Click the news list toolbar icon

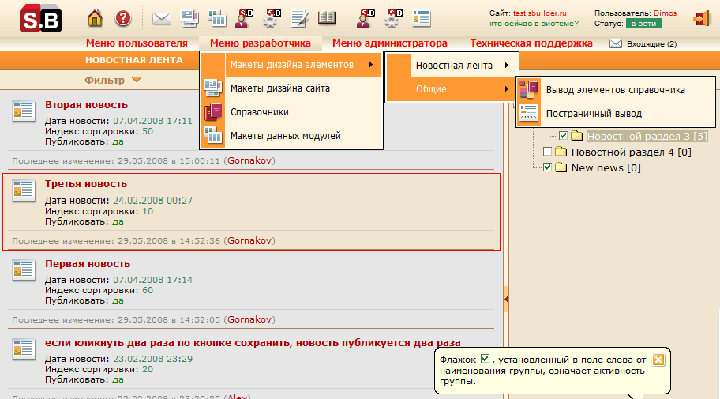421,18
